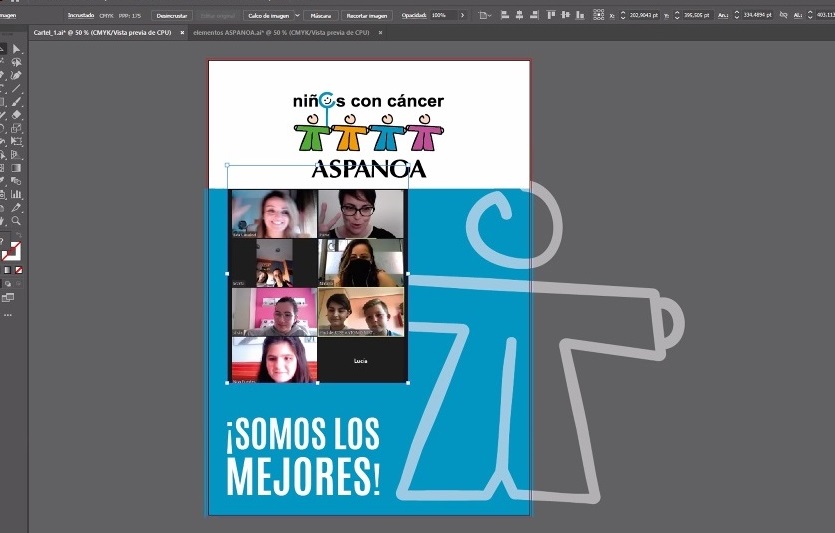Close the elementos ASPANOA.ai tab
Screen dimensions: 835x533
point(380,32)
